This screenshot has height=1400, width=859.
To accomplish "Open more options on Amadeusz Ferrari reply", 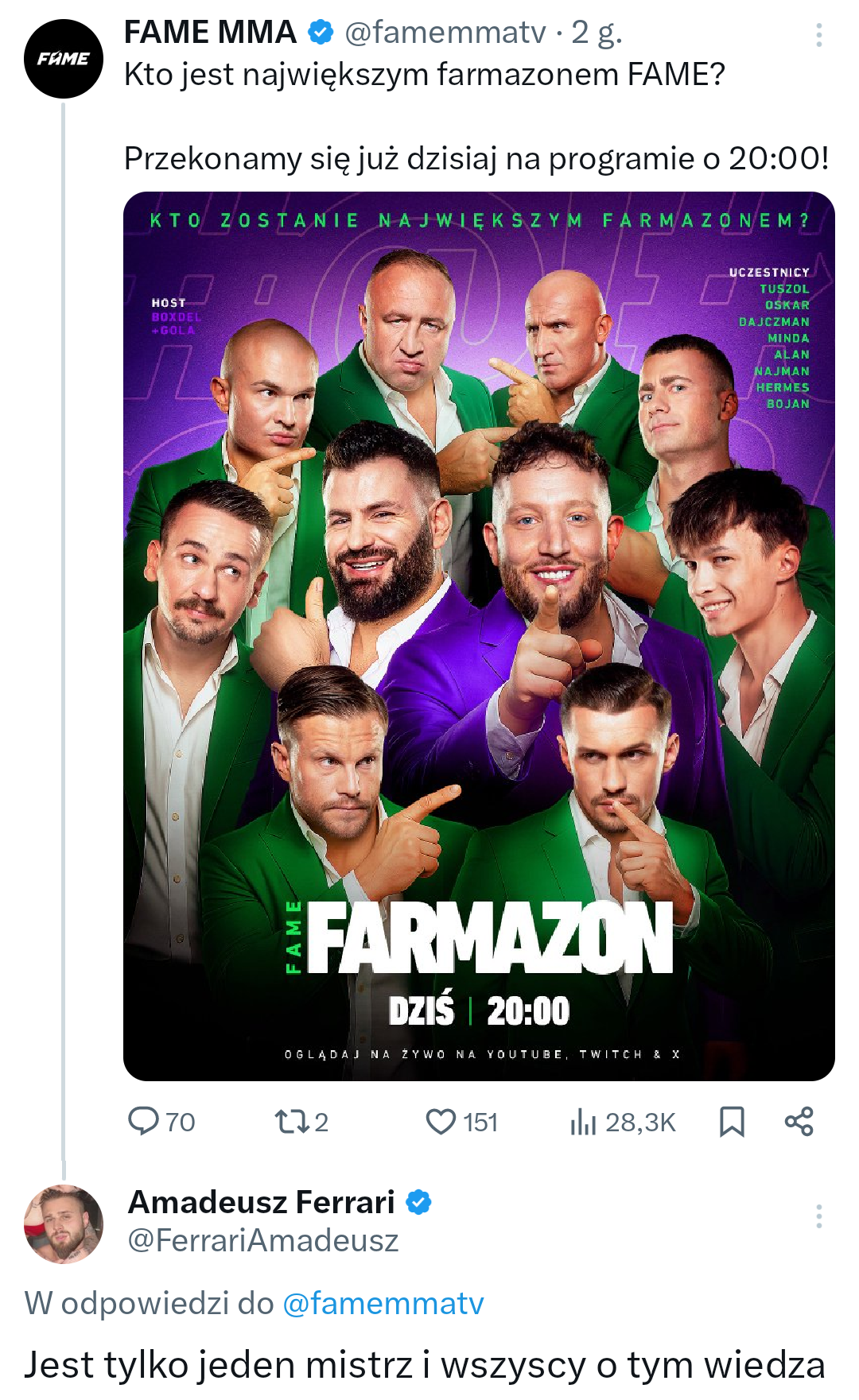I will [818, 1216].
